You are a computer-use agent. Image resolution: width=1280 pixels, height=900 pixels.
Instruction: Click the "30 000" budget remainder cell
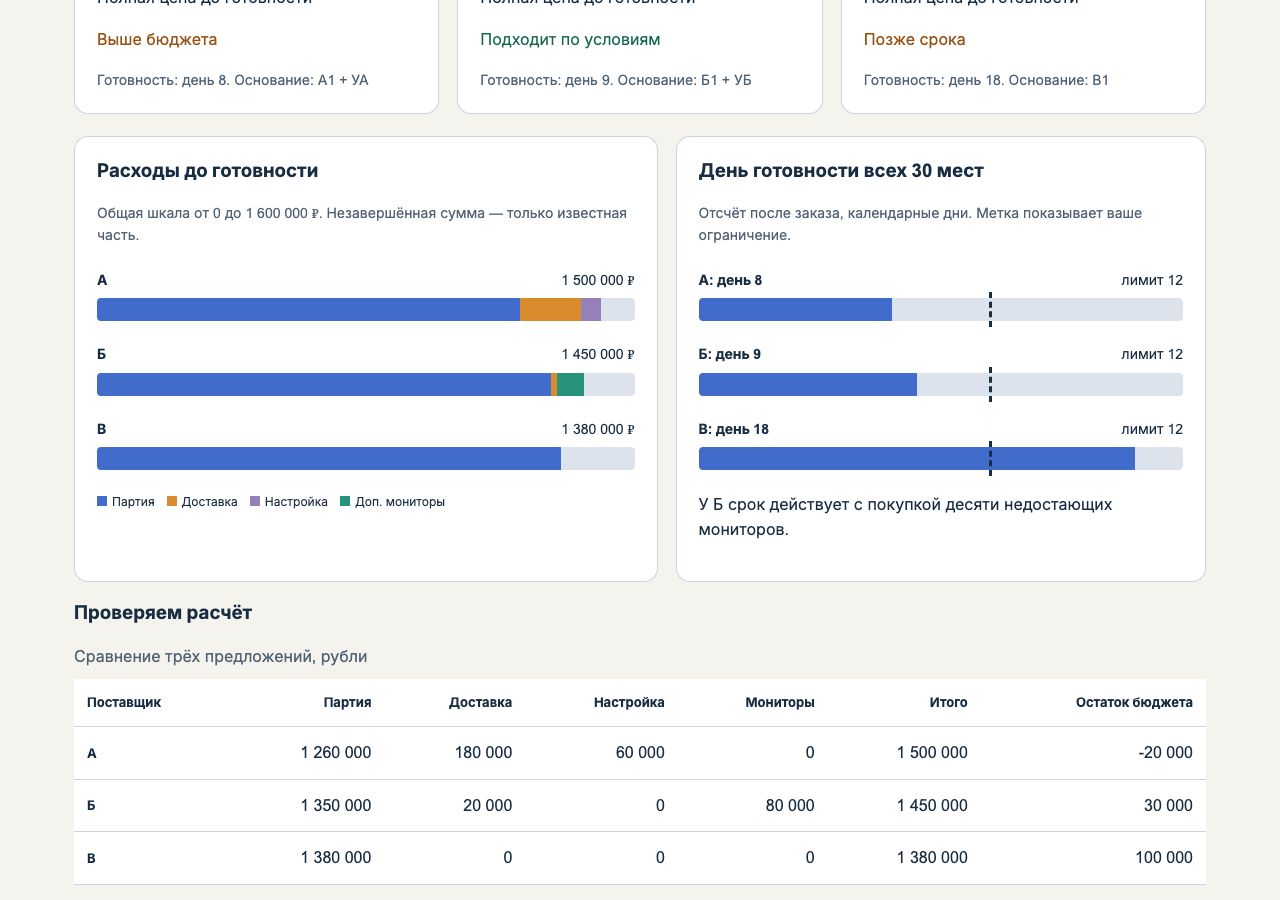[x=1168, y=805]
